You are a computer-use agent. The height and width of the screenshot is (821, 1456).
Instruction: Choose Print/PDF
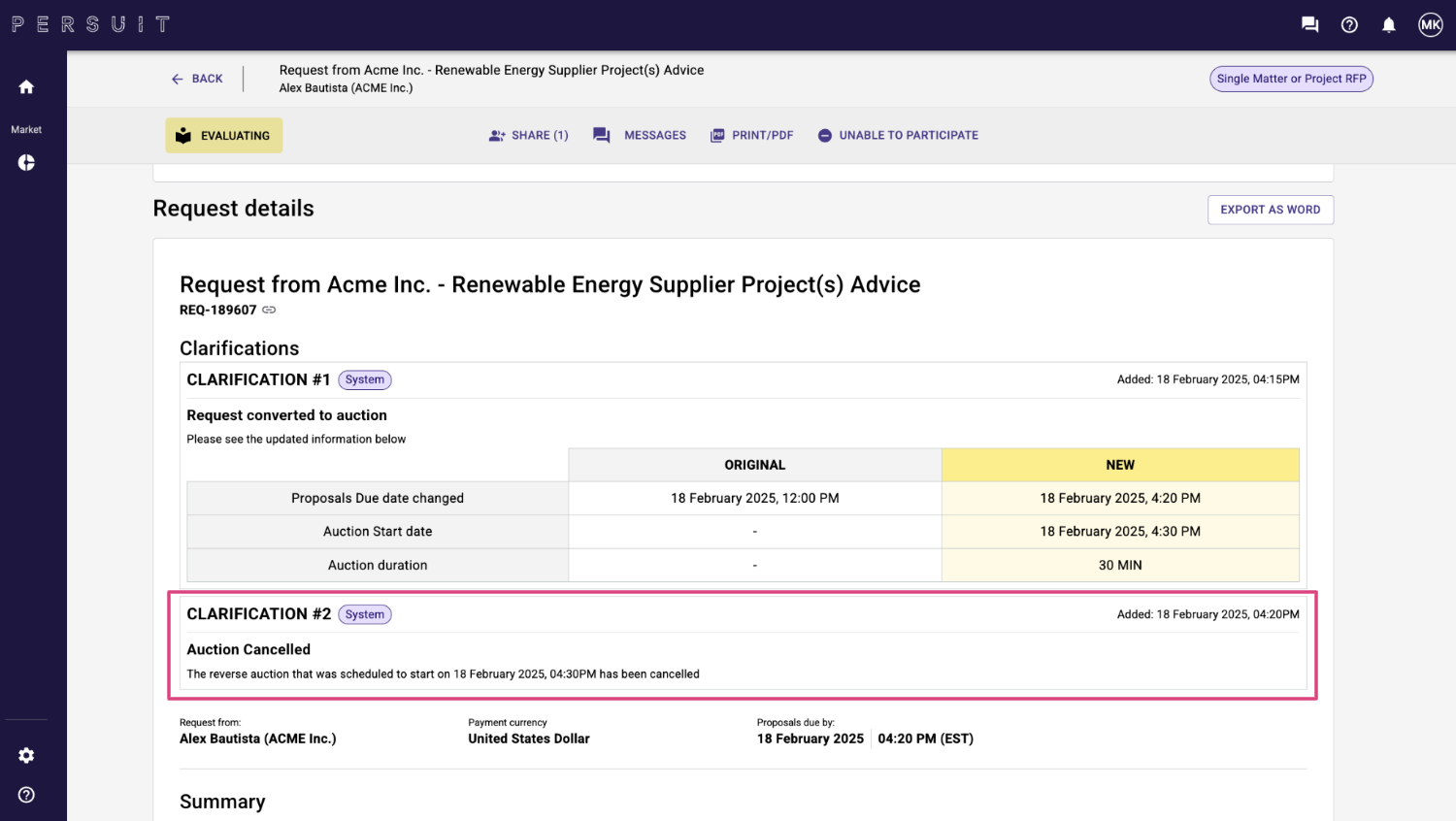(752, 136)
